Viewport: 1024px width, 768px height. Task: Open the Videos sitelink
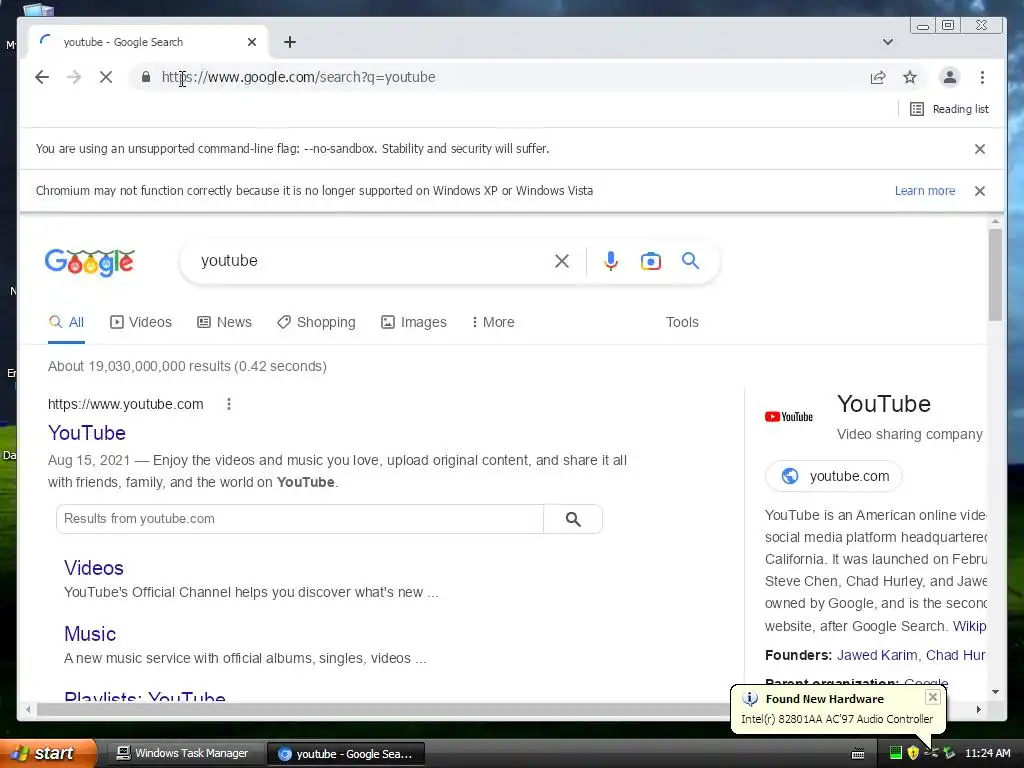93,568
